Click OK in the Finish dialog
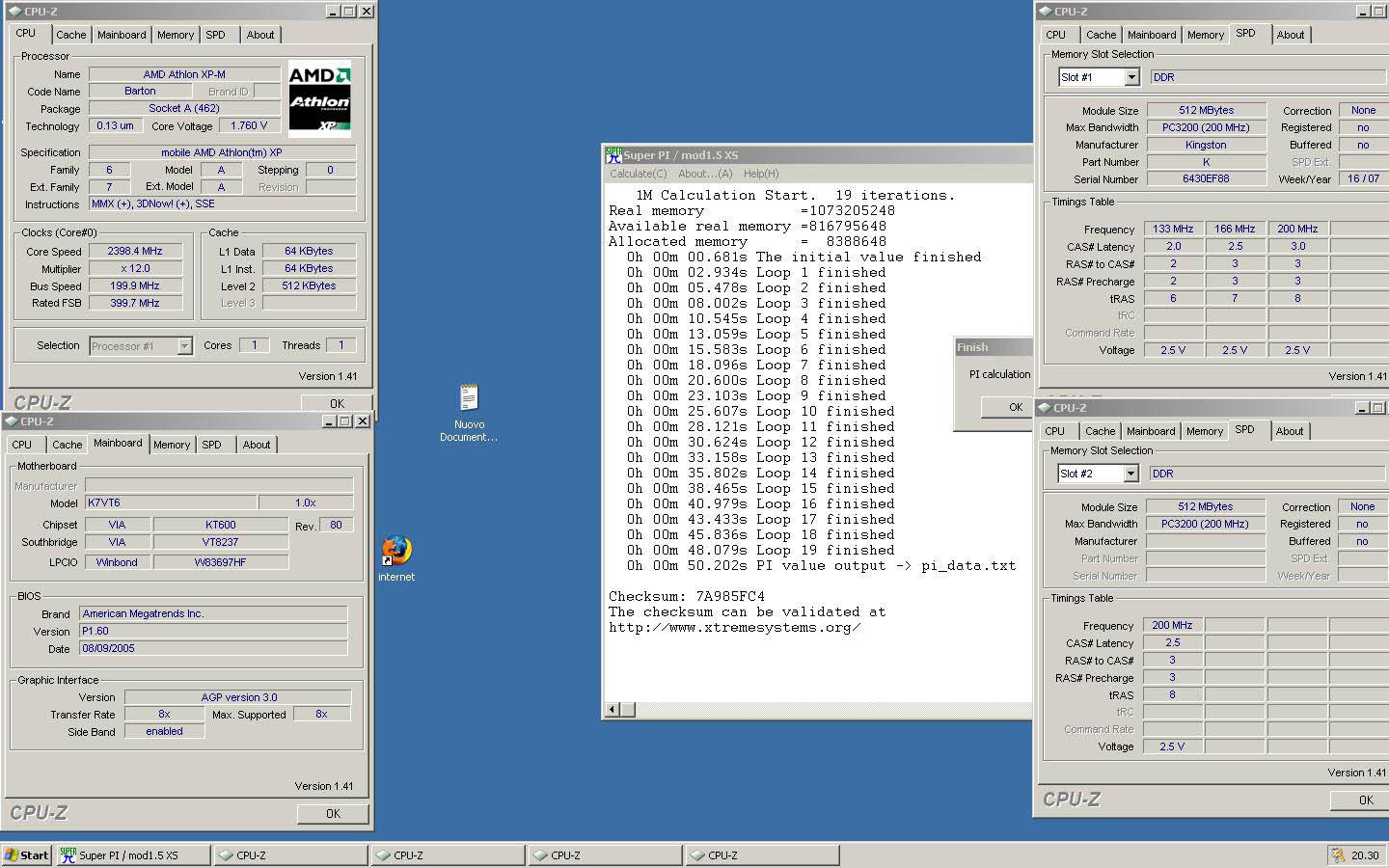The height and width of the screenshot is (868, 1389). pos(1007,407)
